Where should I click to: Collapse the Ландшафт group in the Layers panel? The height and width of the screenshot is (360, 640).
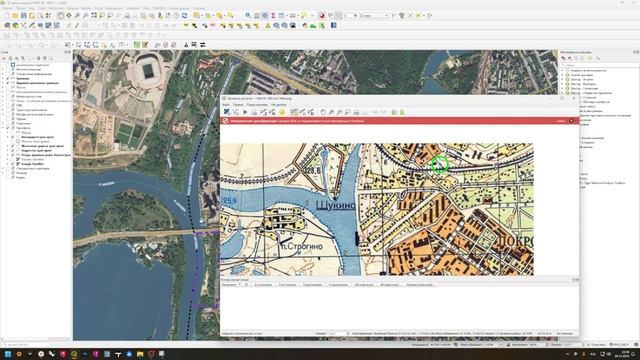click(x=2, y=128)
